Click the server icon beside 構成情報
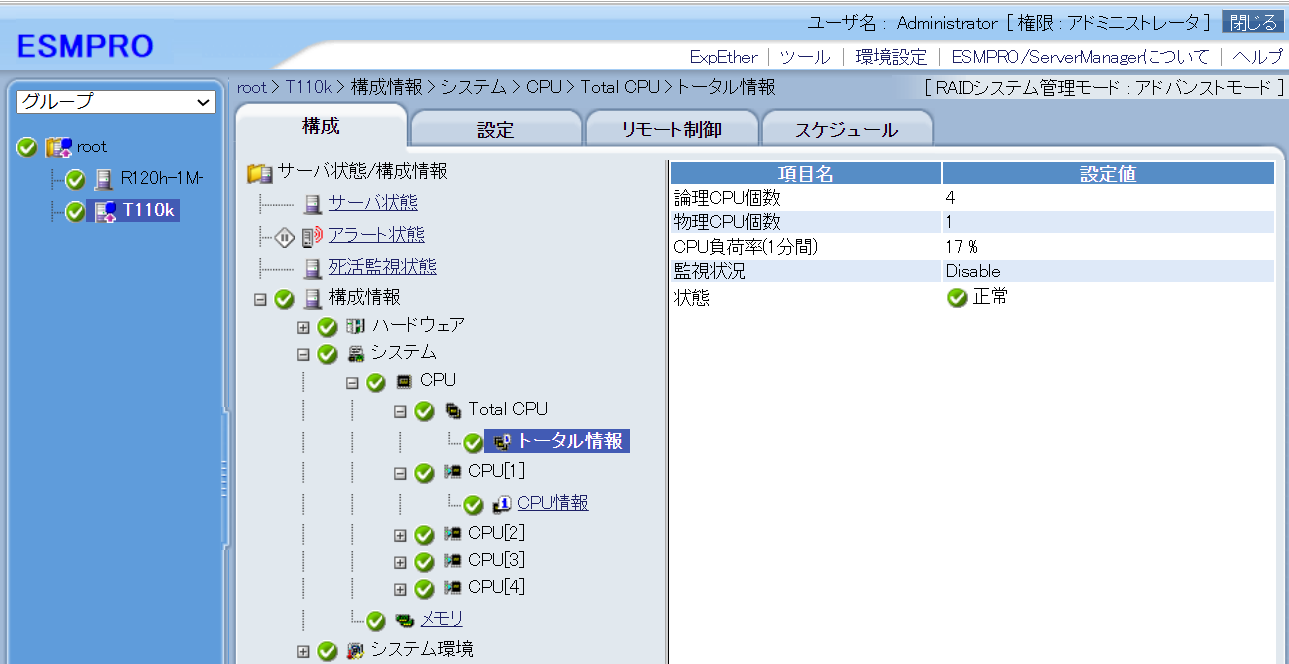Image resolution: width=1289 pixels, height=664 pixels. coord(313,298)
